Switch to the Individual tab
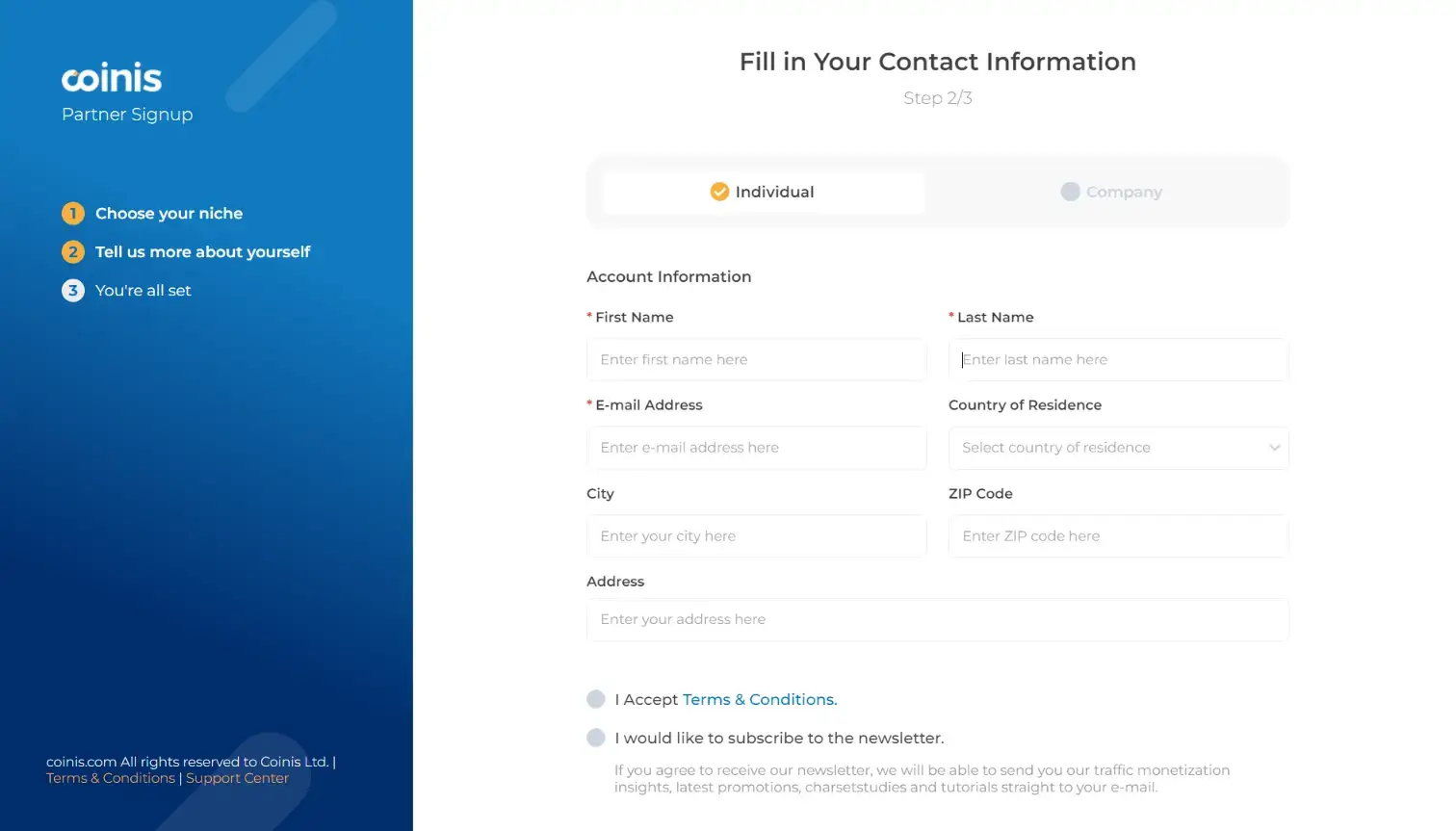 (x=763, y=193)
